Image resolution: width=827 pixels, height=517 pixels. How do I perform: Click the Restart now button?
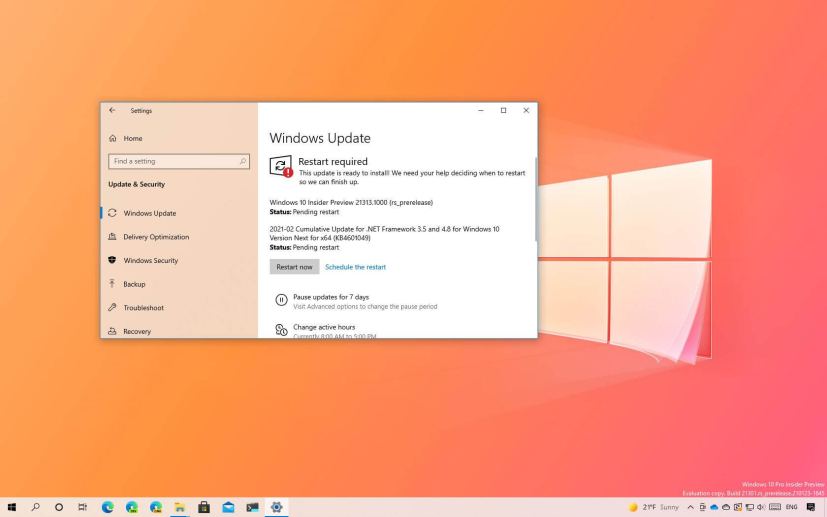tap(294, 267)
